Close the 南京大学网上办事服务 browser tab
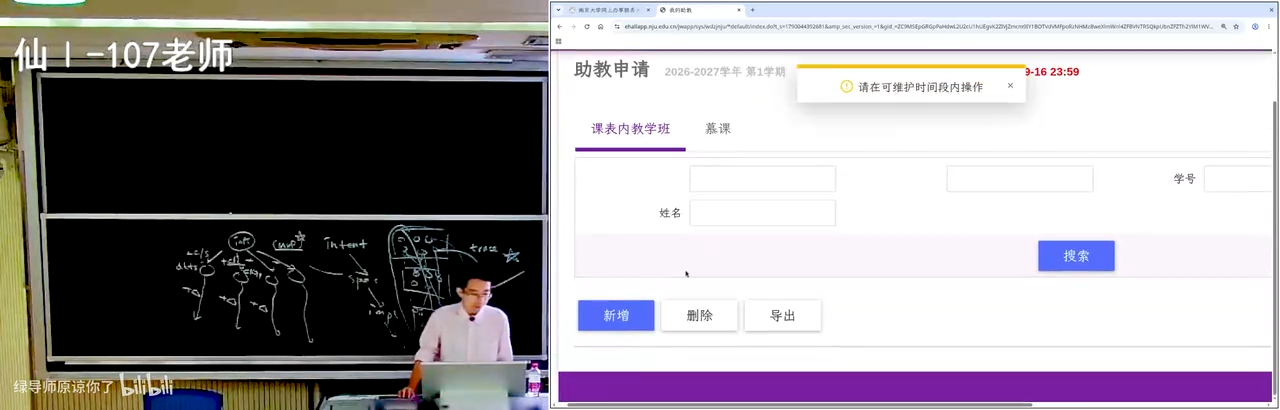 click(648, 10)
